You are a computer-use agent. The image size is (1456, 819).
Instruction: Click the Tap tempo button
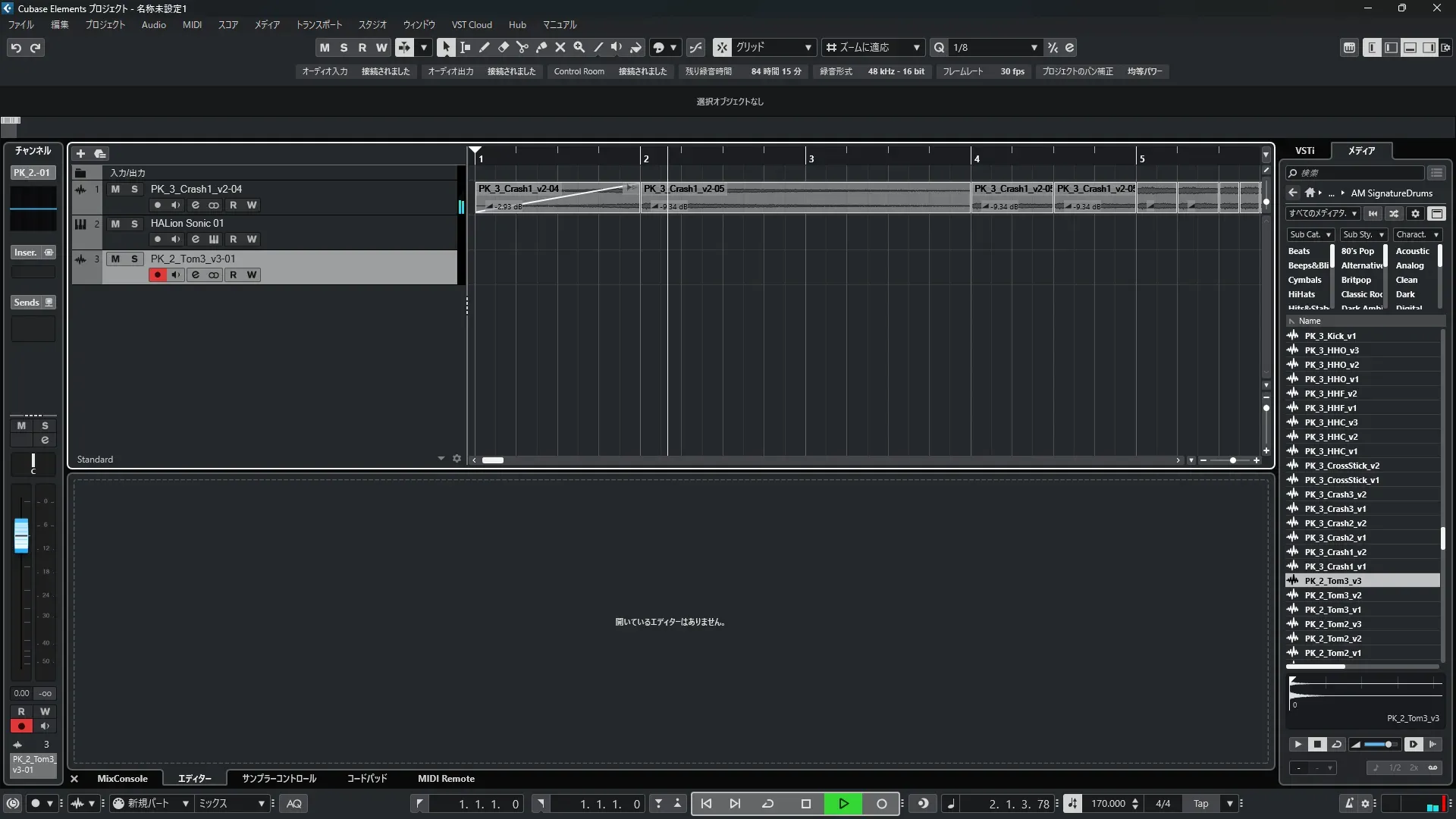(x=1200, y=804)
